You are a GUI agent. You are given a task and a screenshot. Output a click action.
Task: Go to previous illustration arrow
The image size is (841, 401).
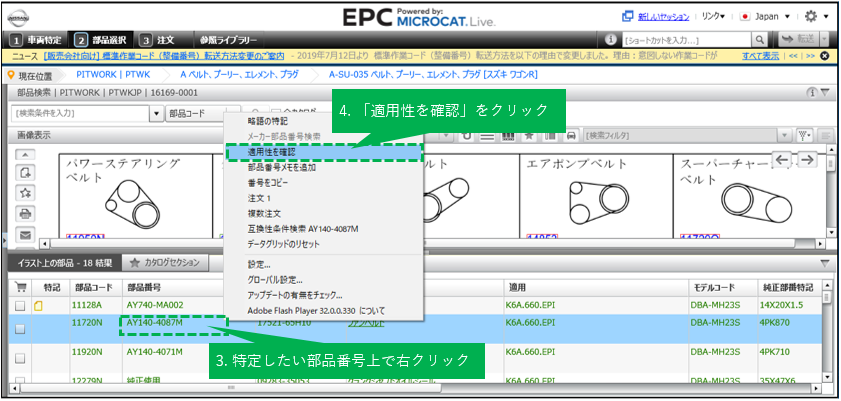coord(782,159)
